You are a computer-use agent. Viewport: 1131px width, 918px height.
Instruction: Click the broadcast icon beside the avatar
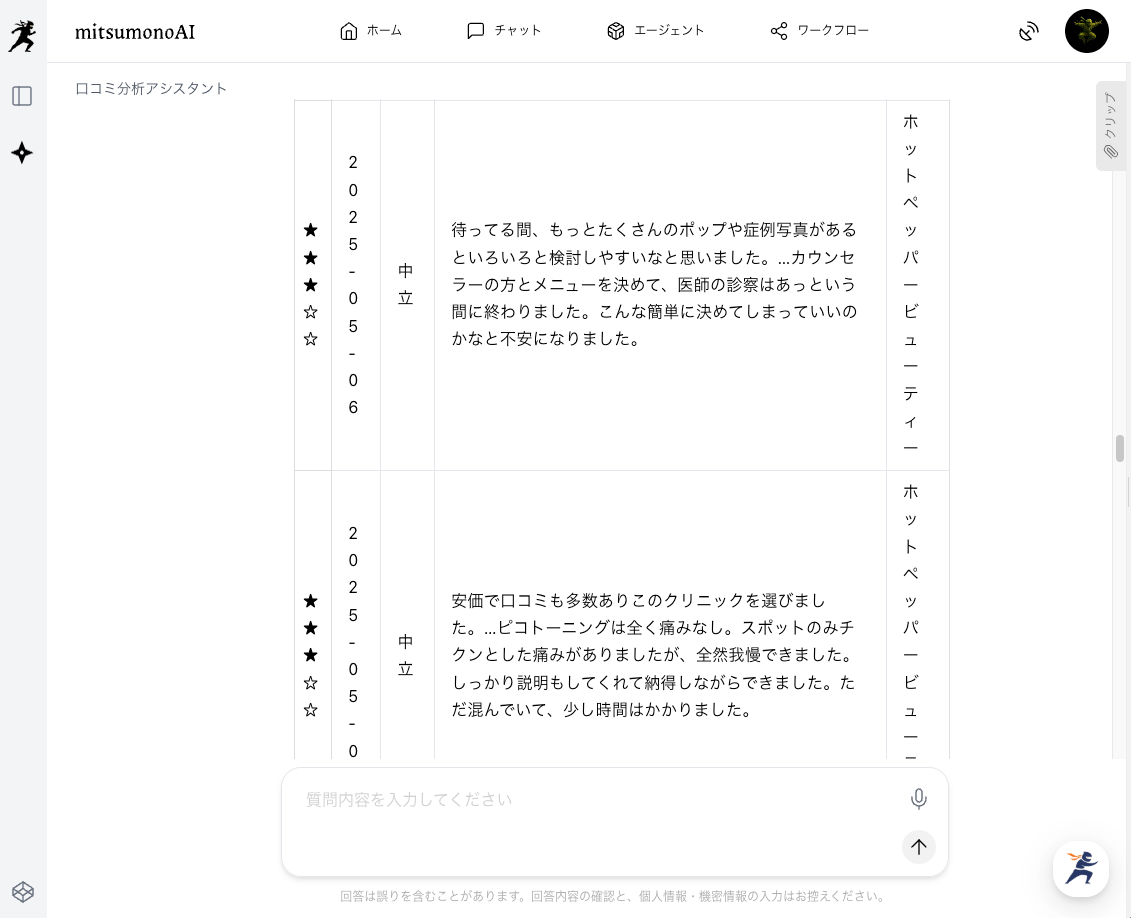click(x=1028, y=32)
